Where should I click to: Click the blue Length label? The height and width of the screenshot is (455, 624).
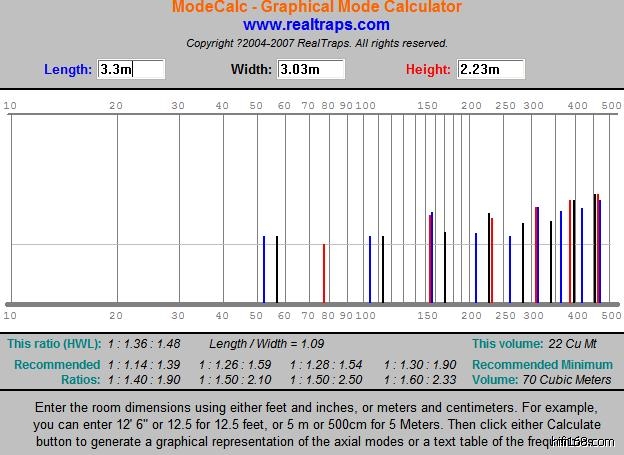(68, 70)
